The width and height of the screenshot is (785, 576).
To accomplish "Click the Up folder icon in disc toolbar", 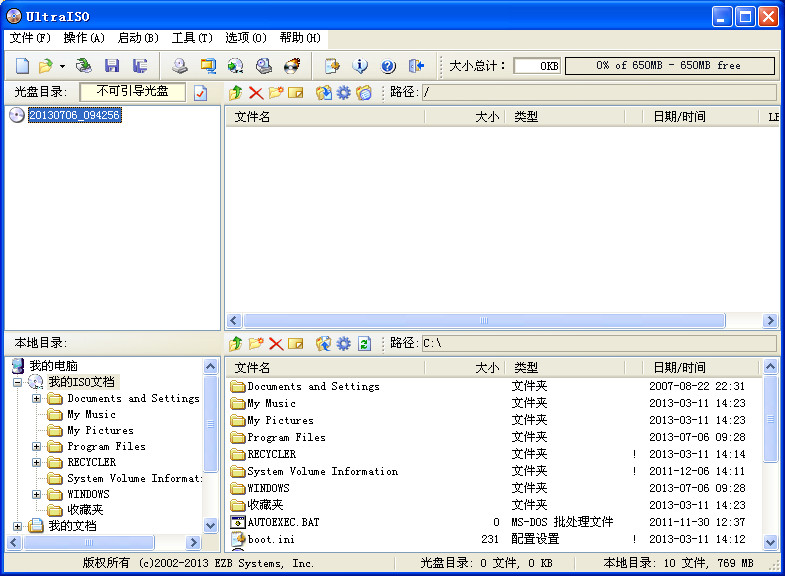I will click(236, 93).
